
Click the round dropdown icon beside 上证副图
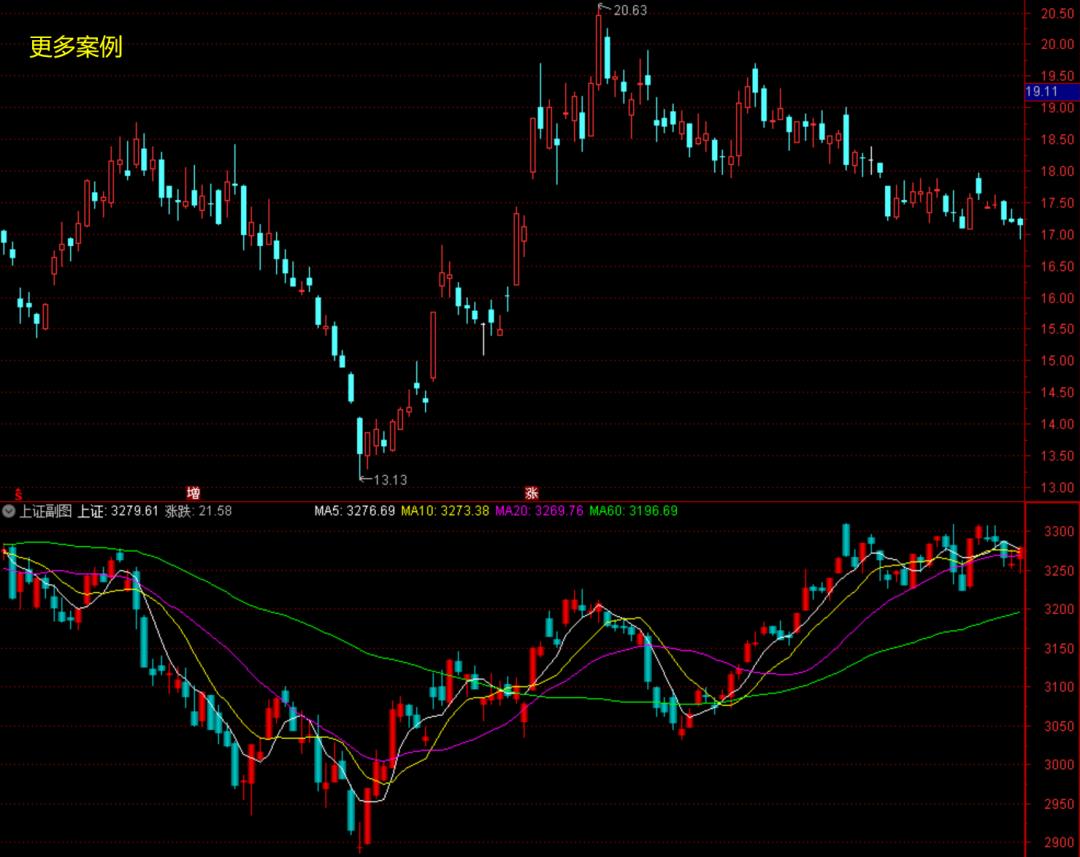click(x=9, y=511)
